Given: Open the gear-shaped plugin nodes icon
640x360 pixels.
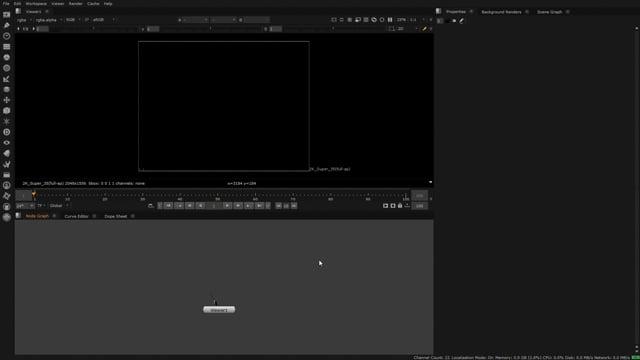Looking at the screenshot, I should (x=7, y=196).
